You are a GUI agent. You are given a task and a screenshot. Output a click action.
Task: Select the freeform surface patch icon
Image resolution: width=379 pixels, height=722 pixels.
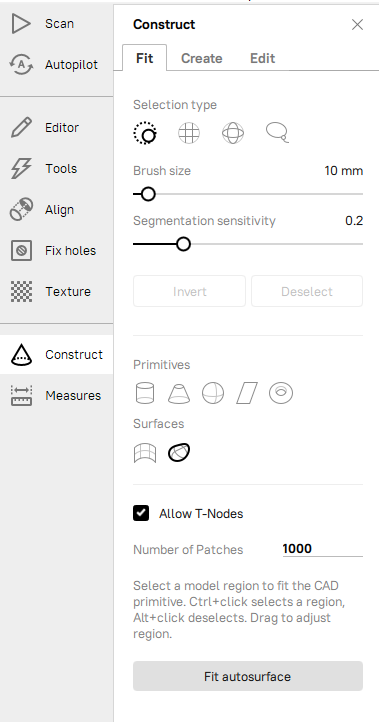click(x=145, y=453)
